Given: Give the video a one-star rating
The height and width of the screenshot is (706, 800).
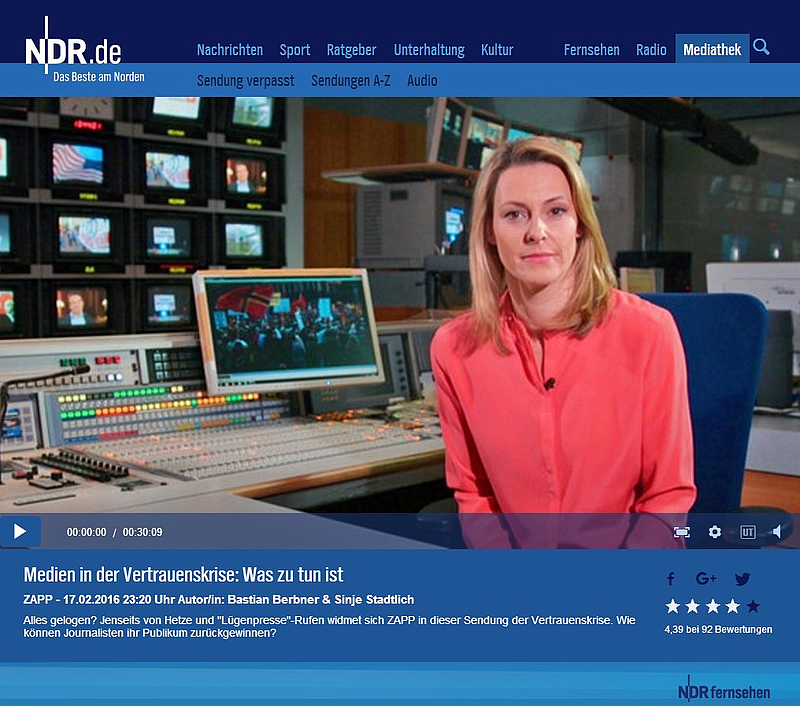Looking at the screenshot, I should tap(673, 606).
